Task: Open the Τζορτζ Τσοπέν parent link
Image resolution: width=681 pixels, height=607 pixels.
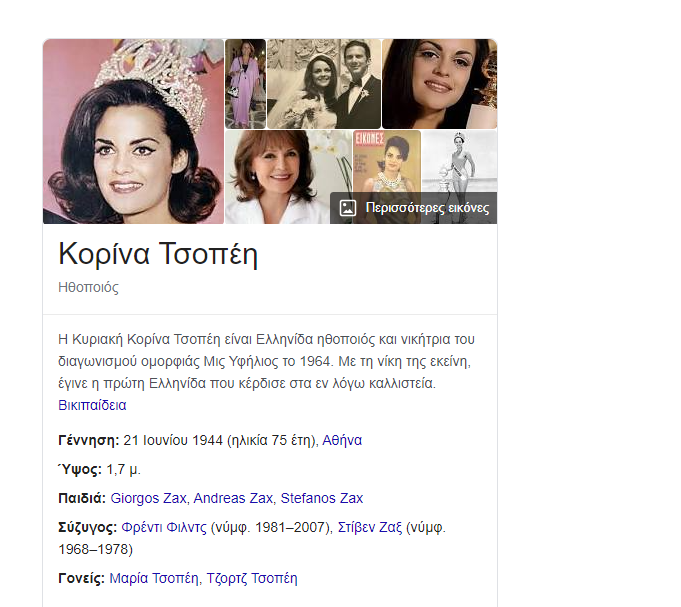Action: (x=252, y=578)
